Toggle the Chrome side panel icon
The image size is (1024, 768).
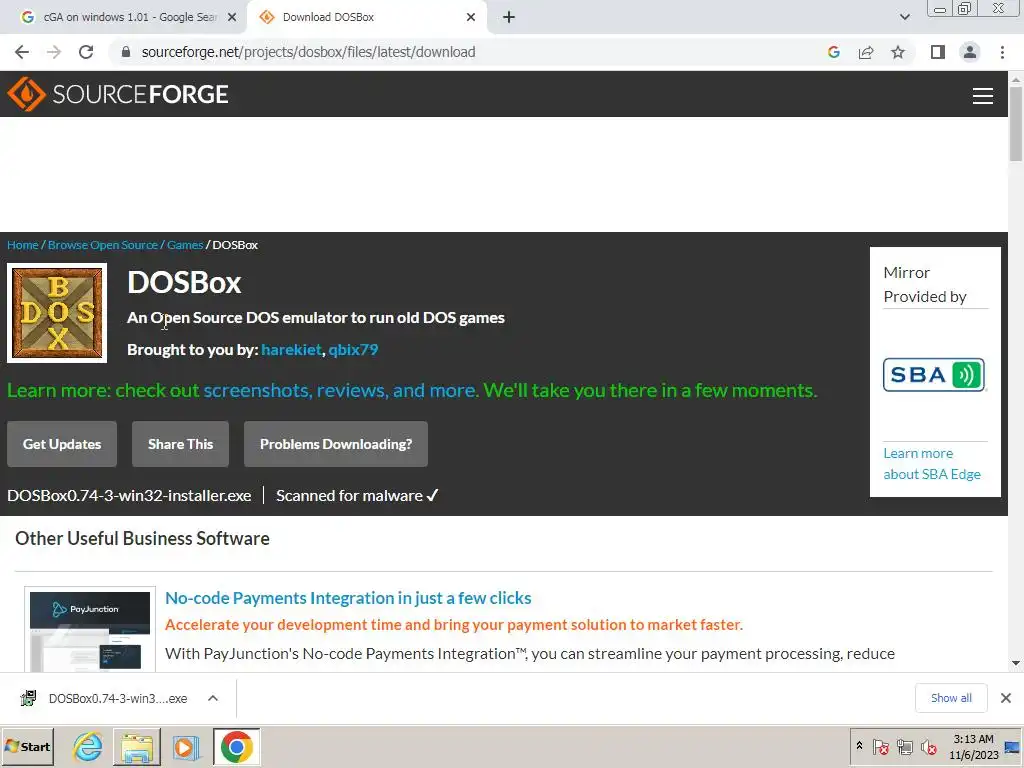(938, 52)
